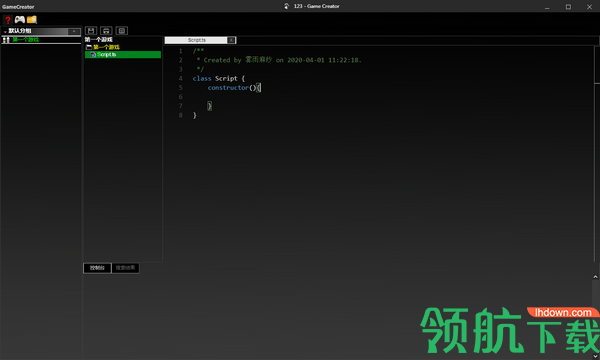
Task: Click the gamepad icon in the top toolbar
Action: tap(20, 20)
